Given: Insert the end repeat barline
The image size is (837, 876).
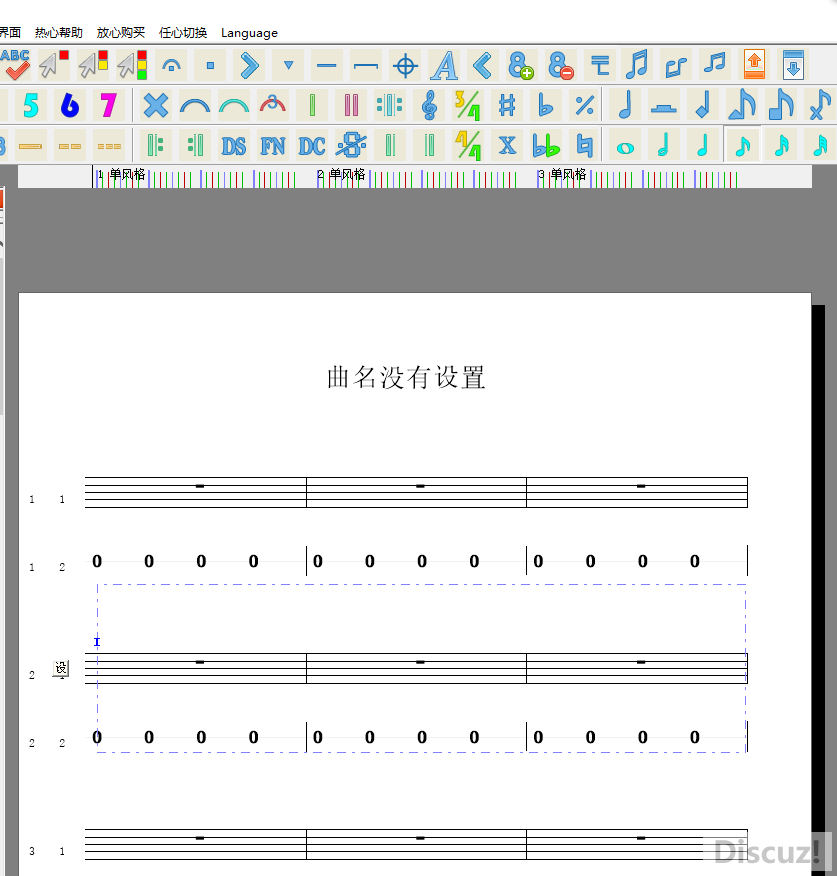Looking at the screenshot, I should point(194,146).
